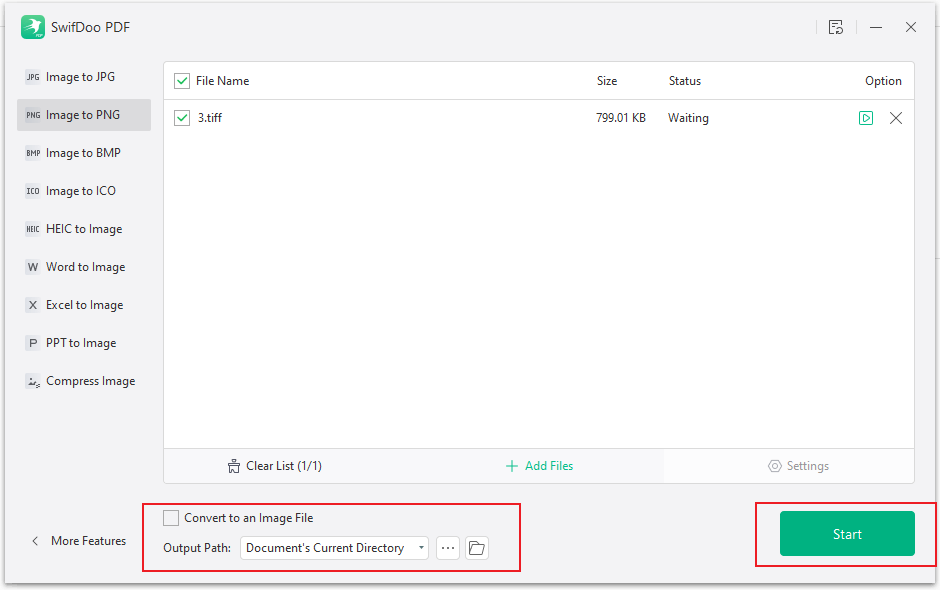Add files to the conversion list
Screen dimensions: 940x590
(539, 465)
